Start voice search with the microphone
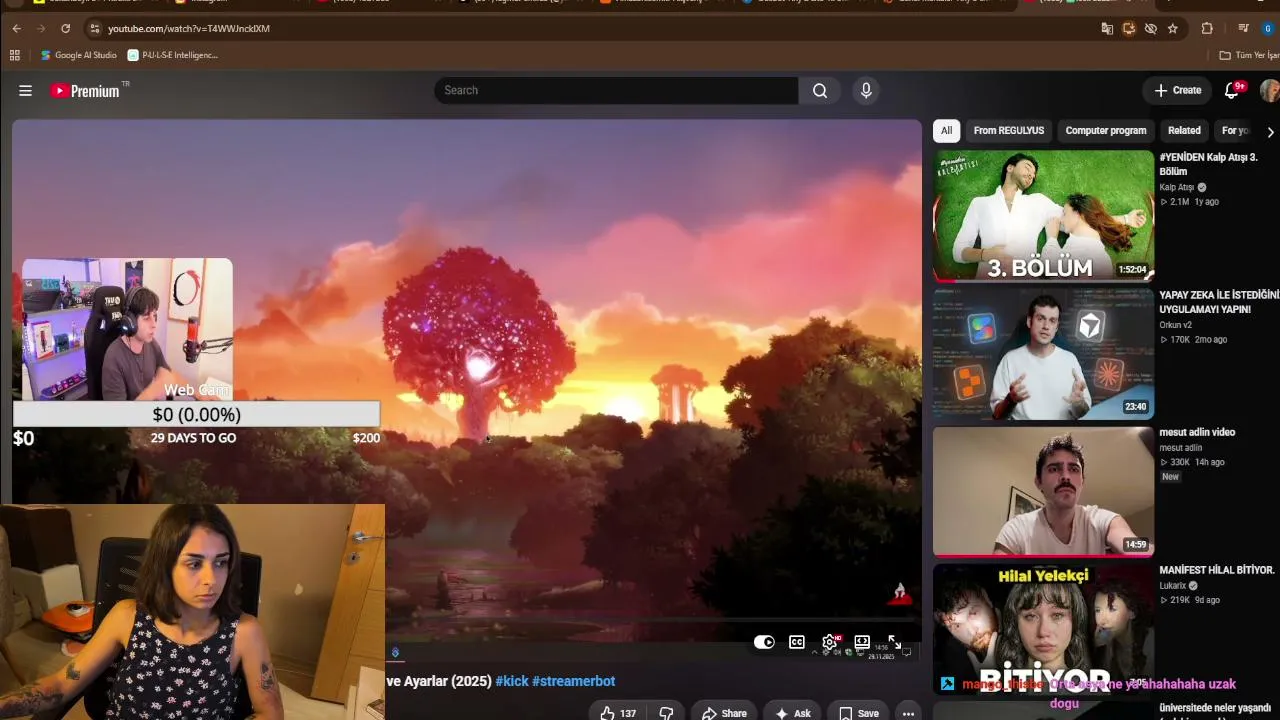 866,90
